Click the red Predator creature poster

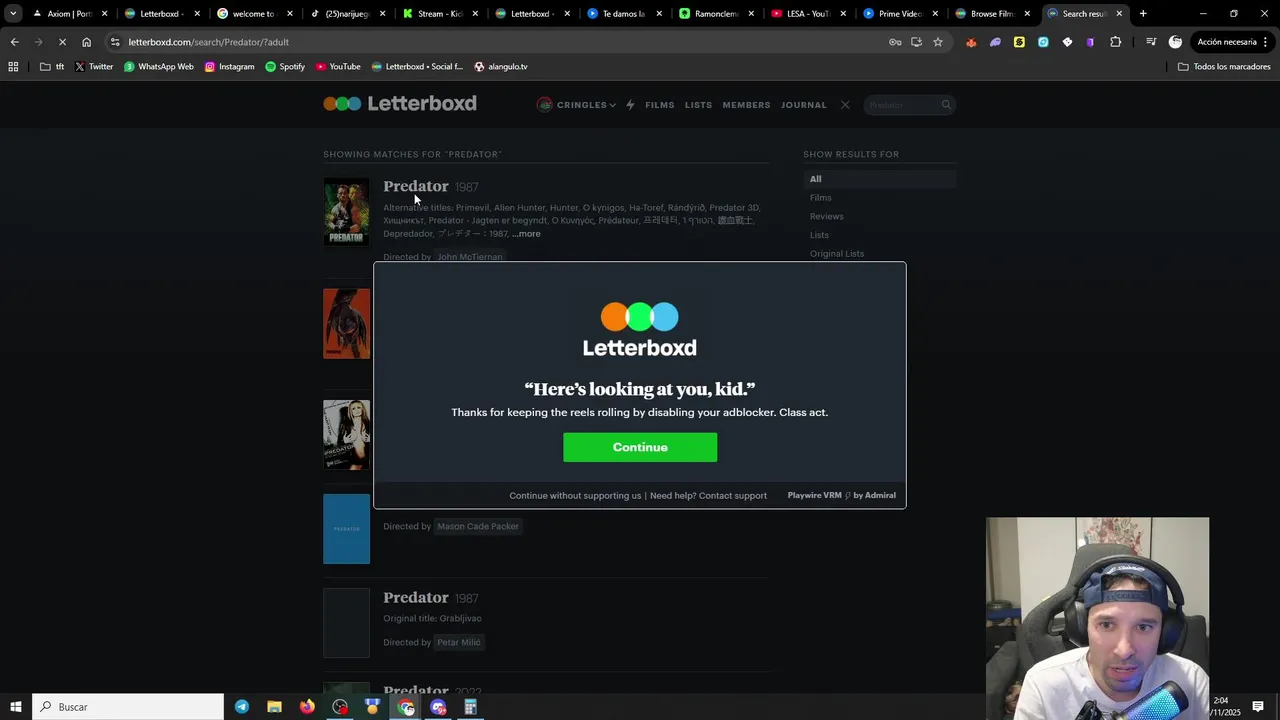tap(346, 324)
